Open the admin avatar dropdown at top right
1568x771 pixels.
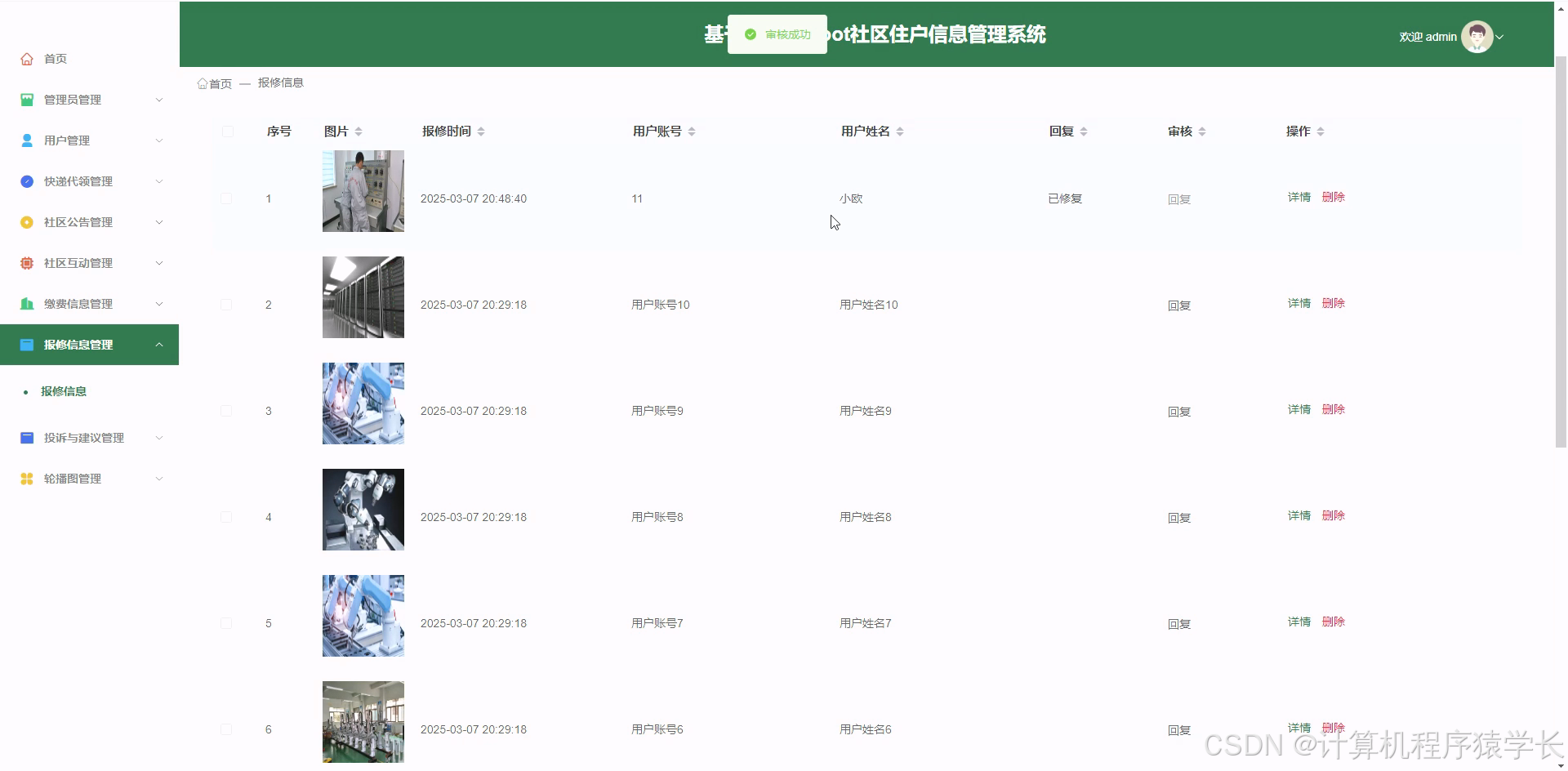1478,36
